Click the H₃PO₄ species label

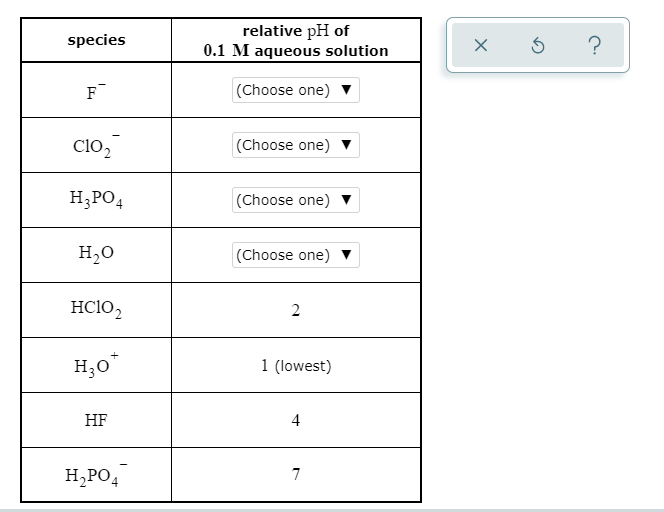(96, 199)
